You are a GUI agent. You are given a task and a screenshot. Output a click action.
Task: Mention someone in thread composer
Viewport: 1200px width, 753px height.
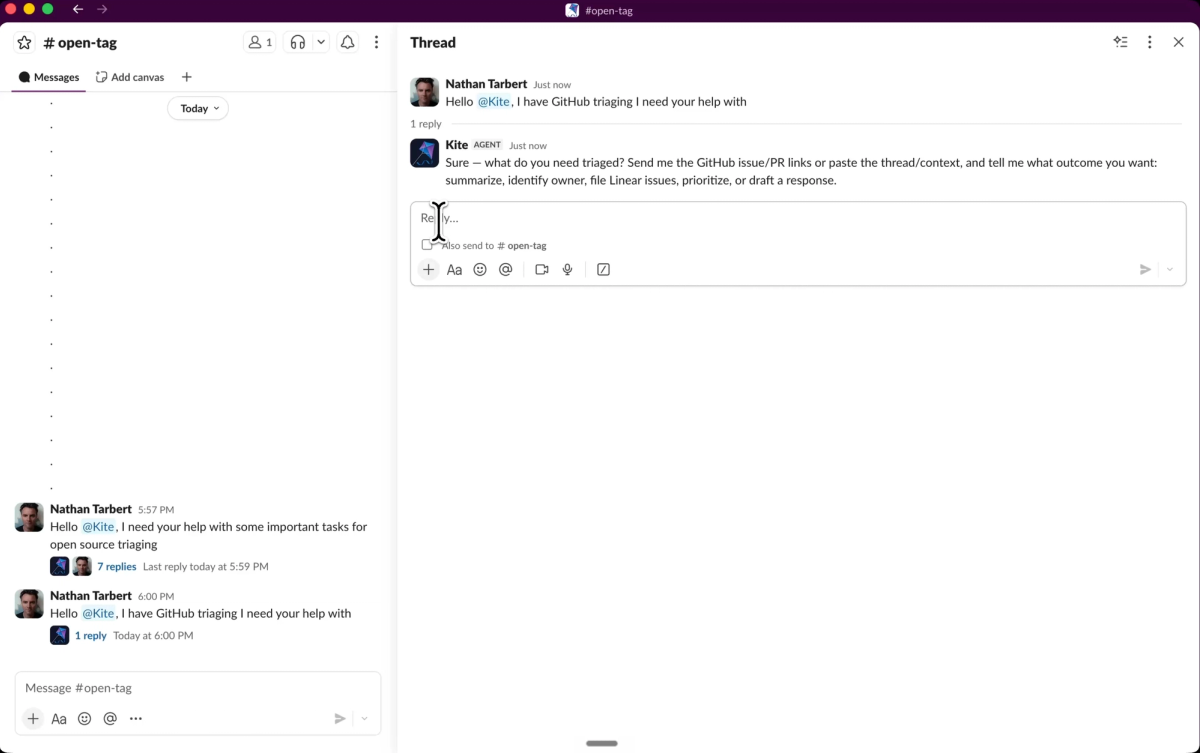coord(506,269)
